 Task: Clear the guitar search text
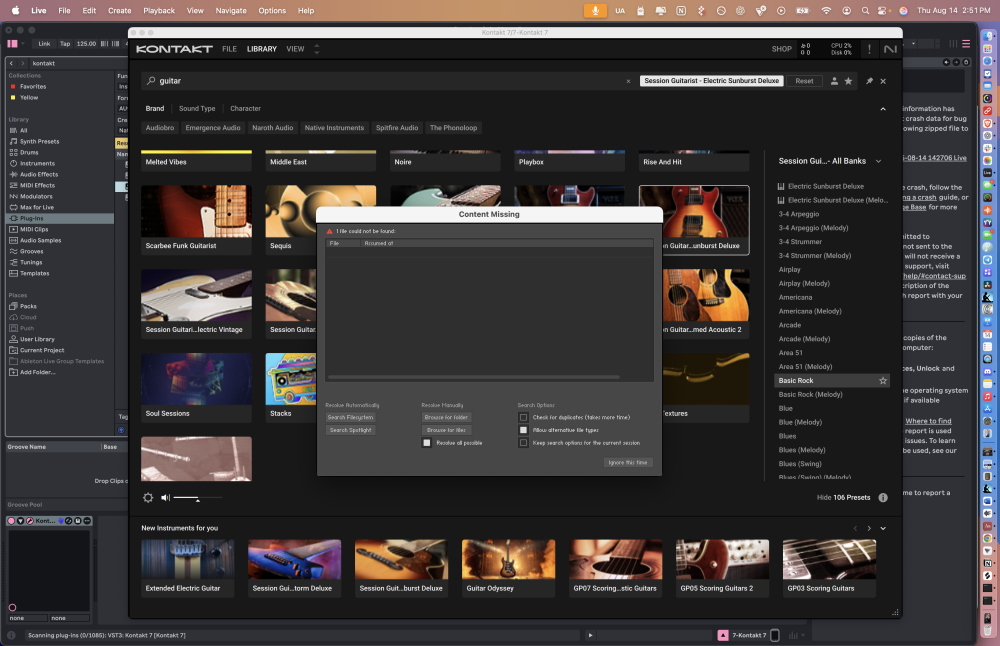628,81
